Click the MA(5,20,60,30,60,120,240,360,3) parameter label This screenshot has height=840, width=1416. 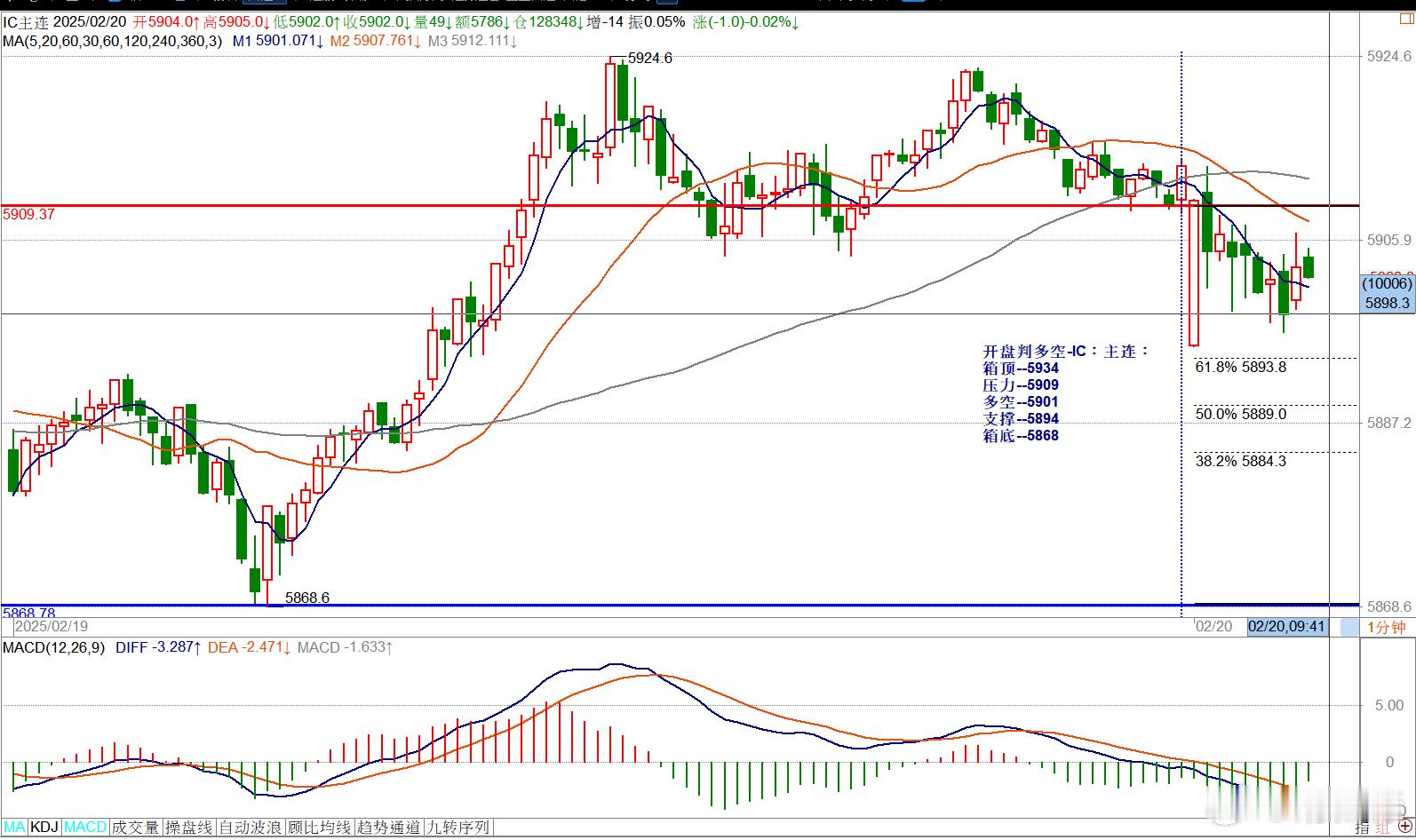[x=113, y=41]
